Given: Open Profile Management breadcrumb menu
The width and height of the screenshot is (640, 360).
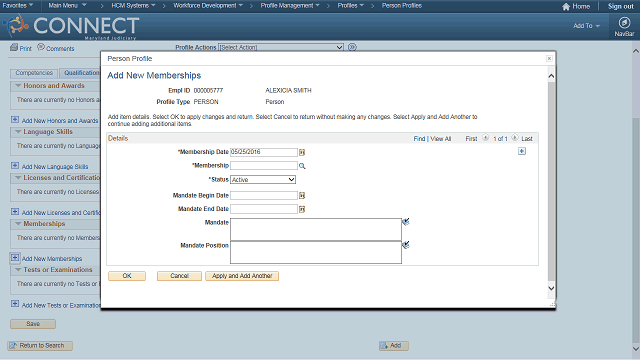Looking at the screenshot, I should pyautogui.click(x=290, y=6).
